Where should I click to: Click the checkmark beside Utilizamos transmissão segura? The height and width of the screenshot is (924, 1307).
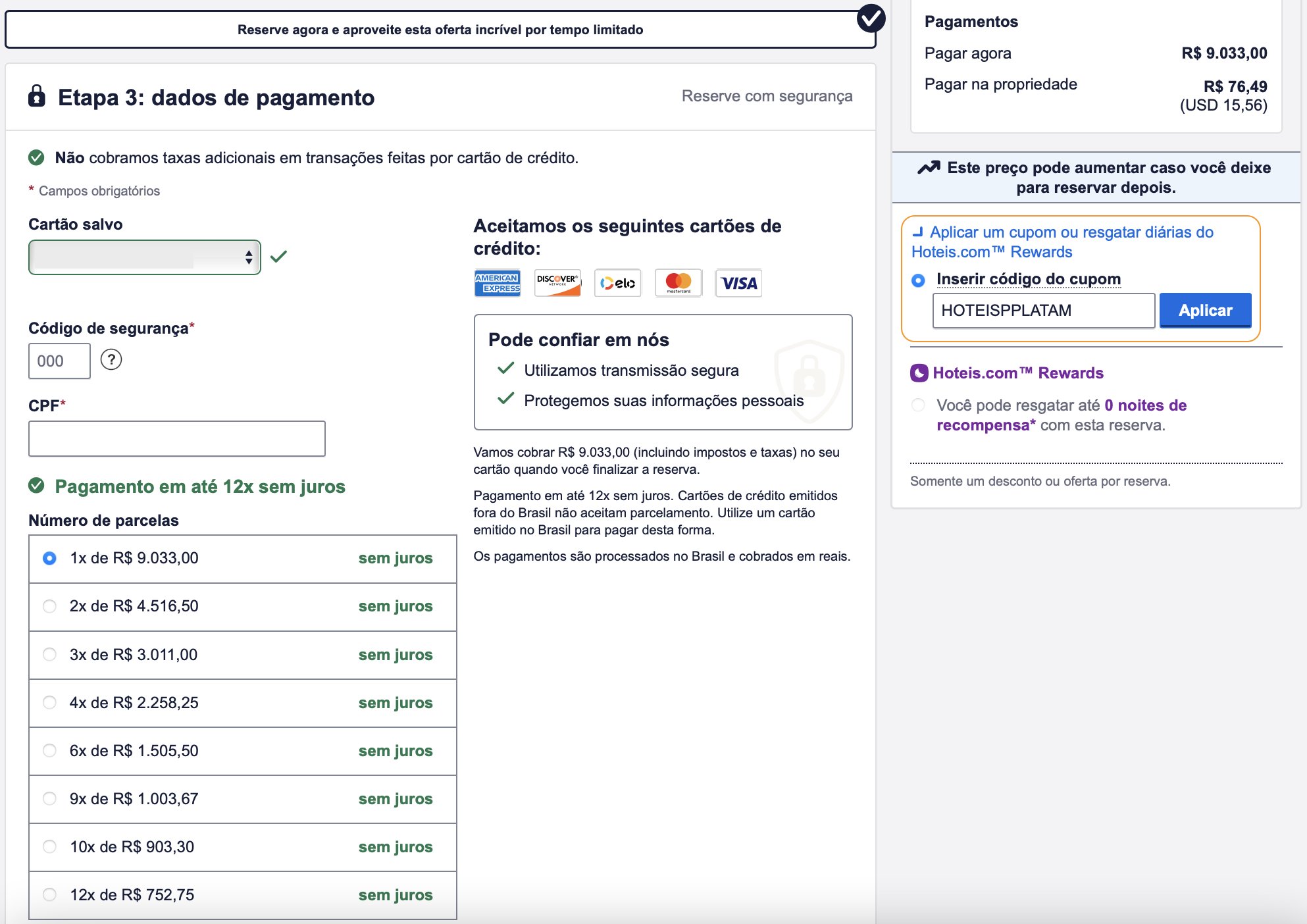[505, 368]
